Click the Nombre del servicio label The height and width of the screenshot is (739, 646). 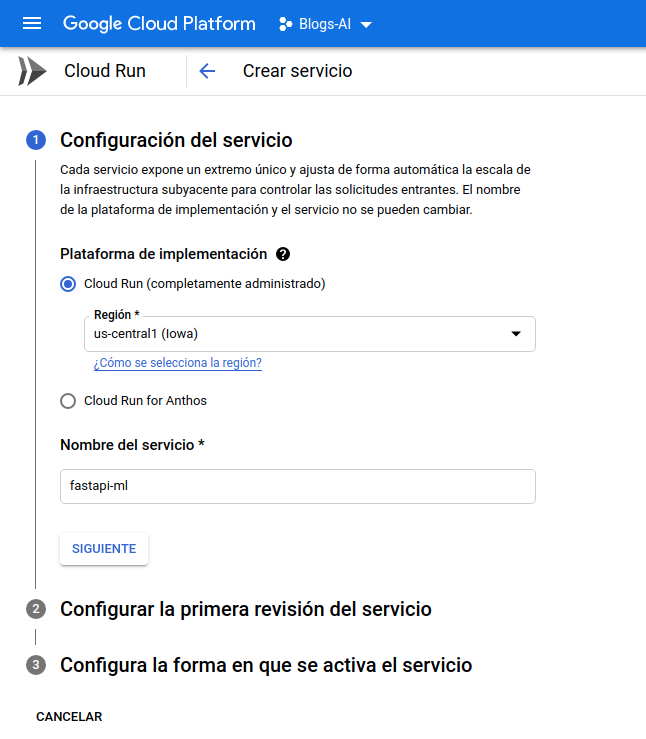point(132,445)
